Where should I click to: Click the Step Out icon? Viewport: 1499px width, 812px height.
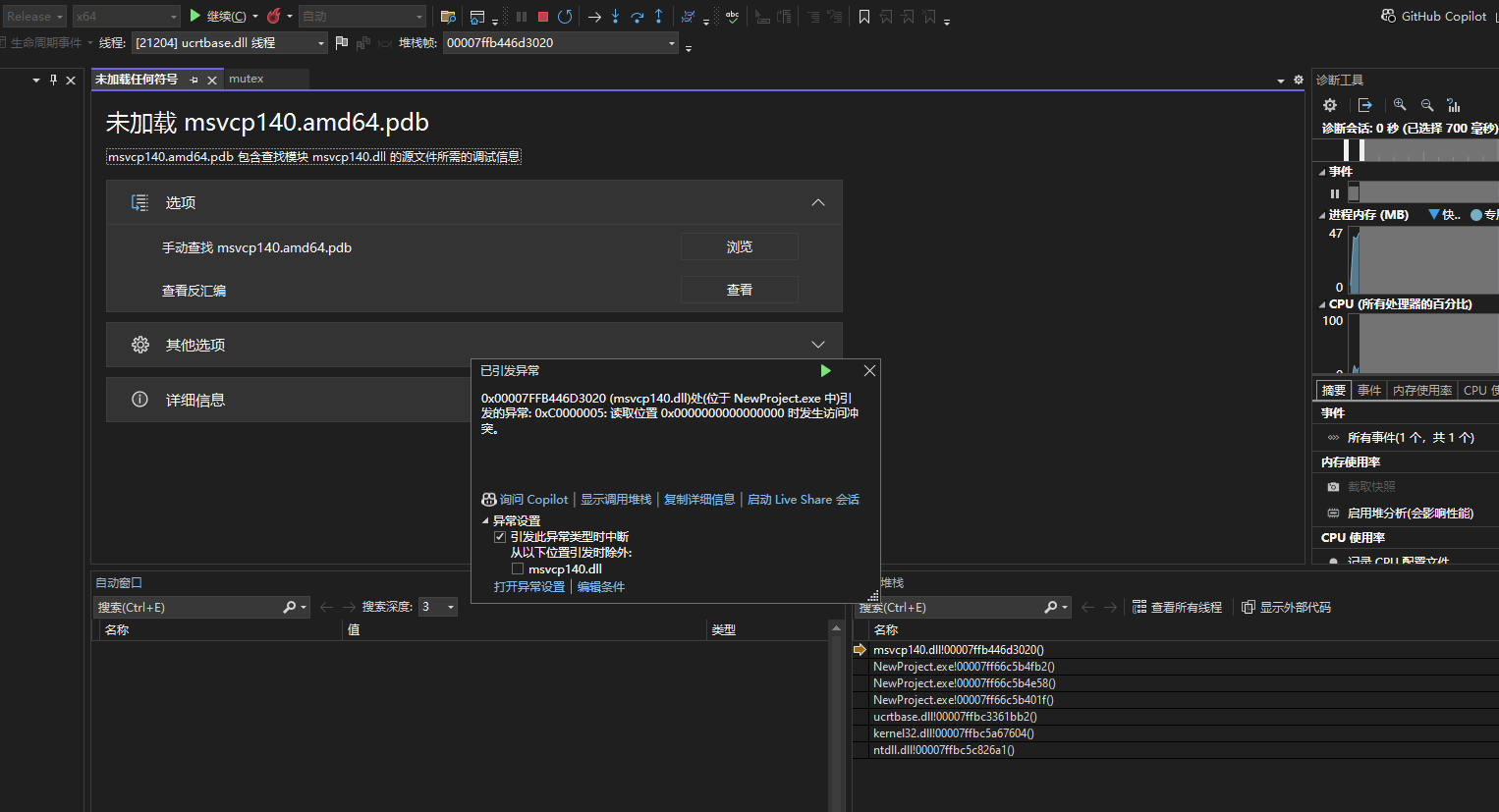point(659,17)
